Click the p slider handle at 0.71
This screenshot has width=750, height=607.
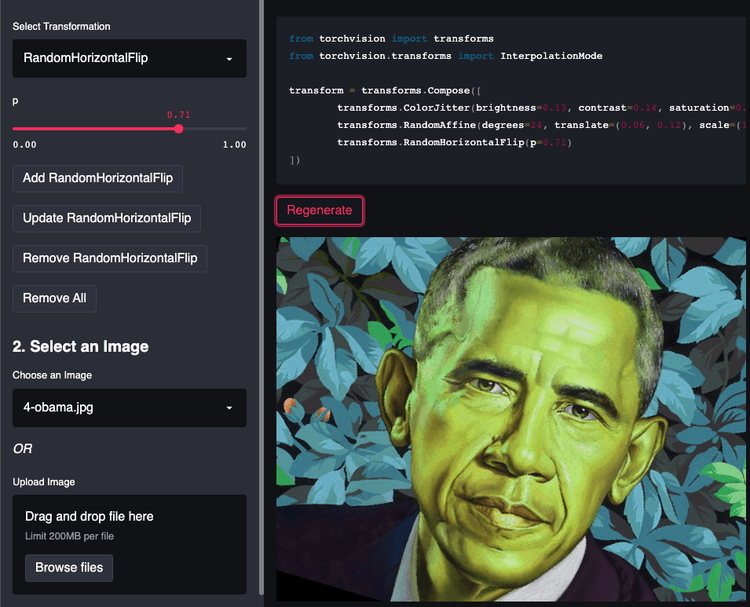[179, 129]
